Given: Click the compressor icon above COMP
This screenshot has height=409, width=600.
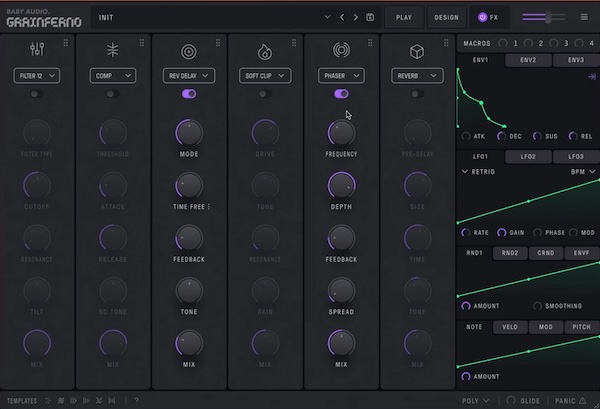Looking at the screenshot, I should [112, 50].
